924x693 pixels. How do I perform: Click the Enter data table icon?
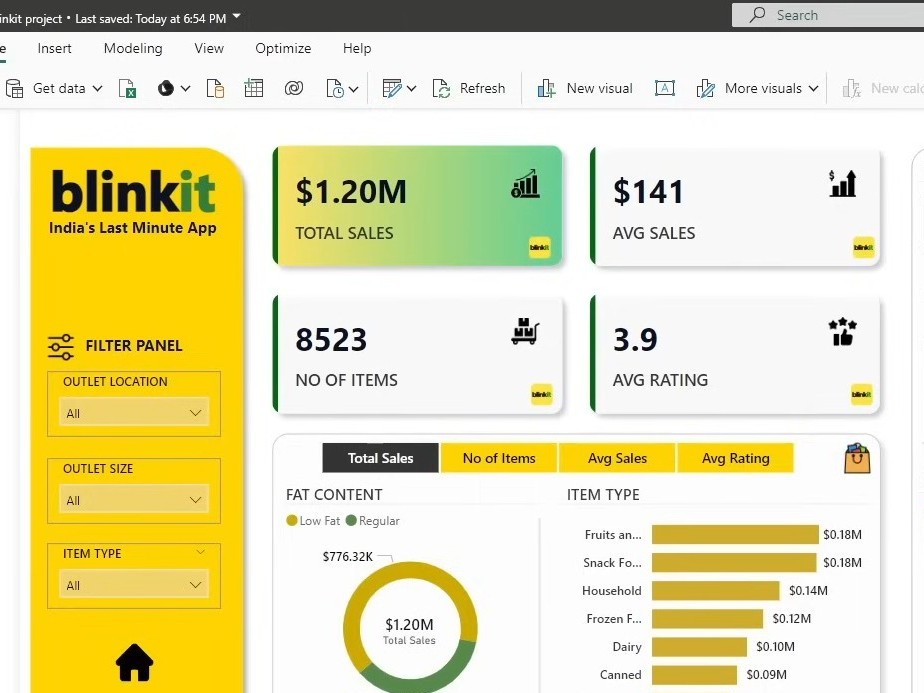(x=254, y=89)
